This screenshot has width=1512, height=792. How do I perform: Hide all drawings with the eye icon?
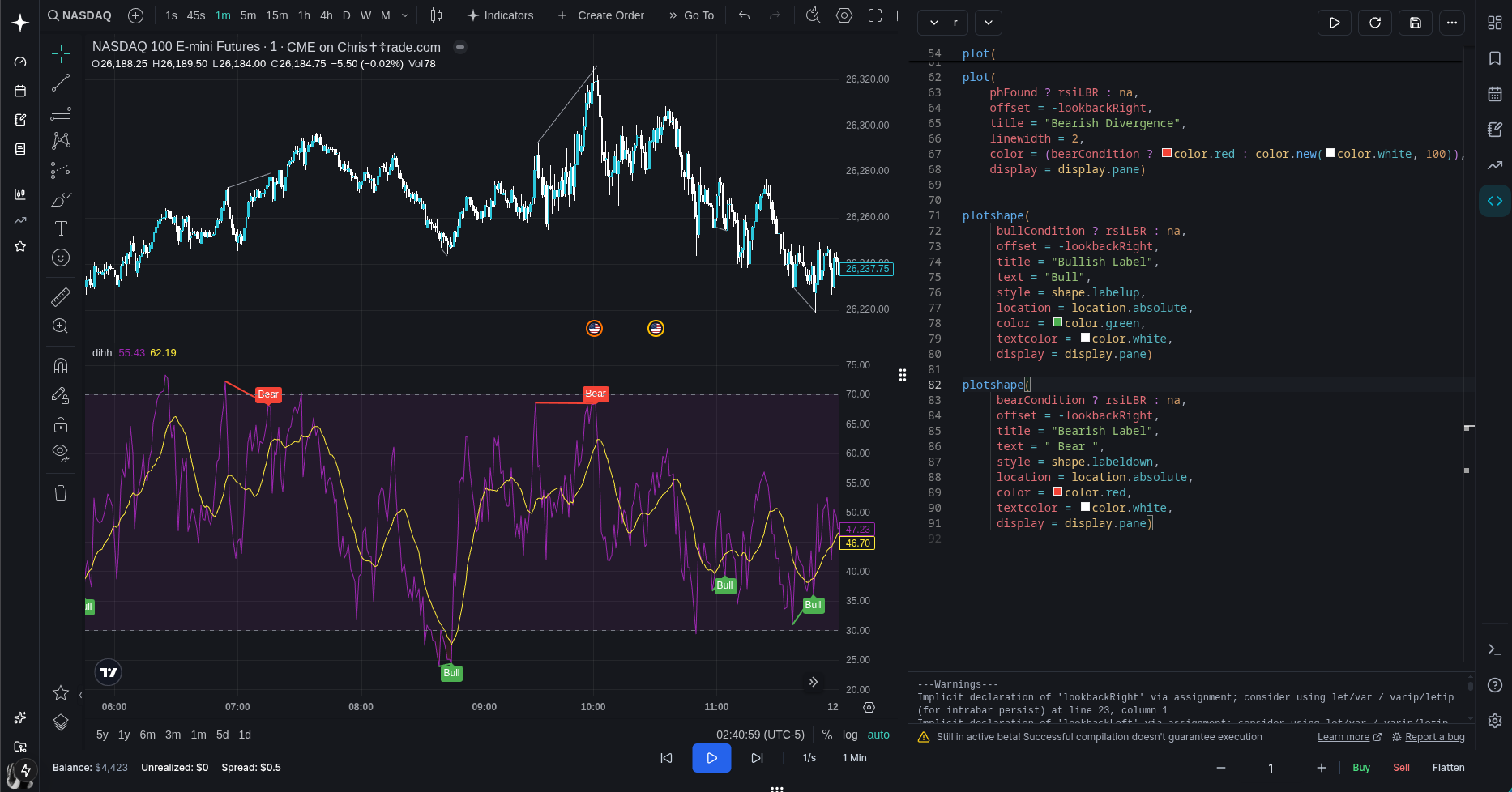click(61, 452)
